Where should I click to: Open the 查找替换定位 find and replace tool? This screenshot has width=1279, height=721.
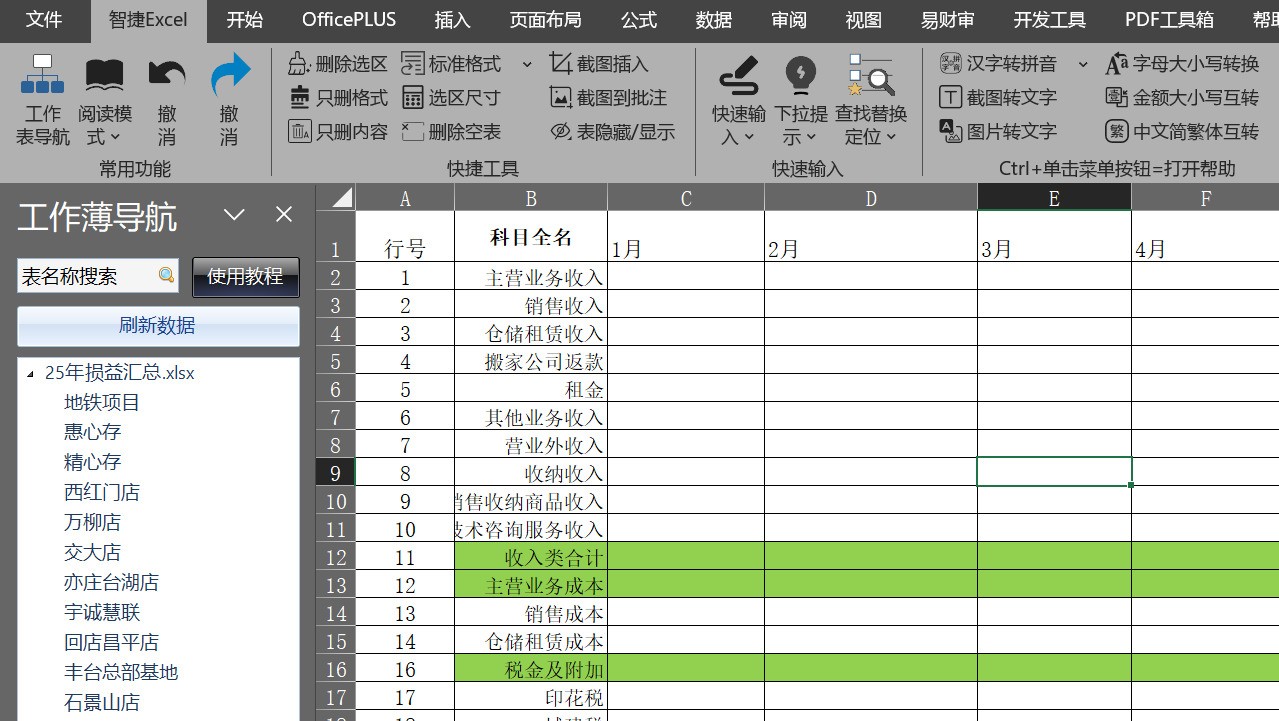(x=870, y=100)
